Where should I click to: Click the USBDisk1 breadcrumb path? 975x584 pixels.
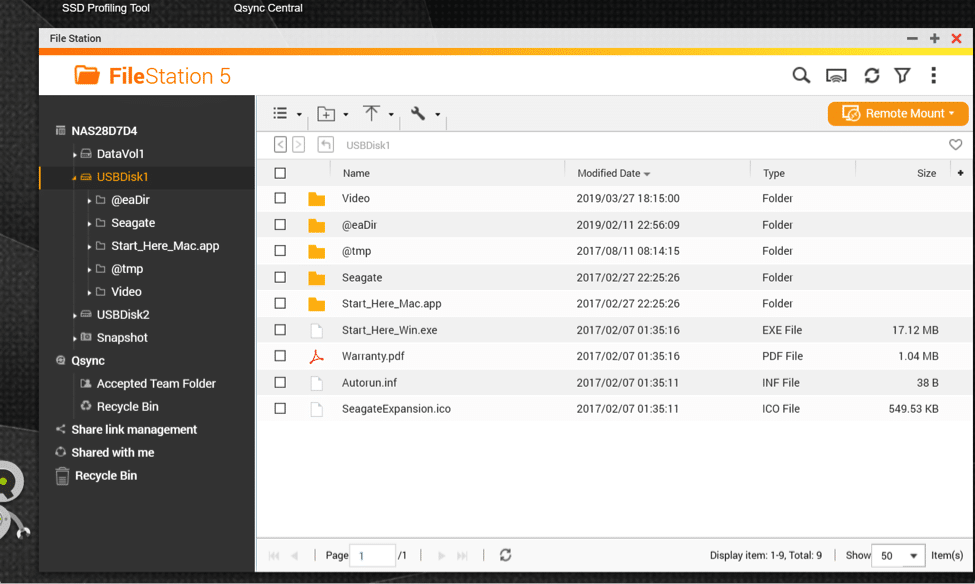tap(368, 146)
